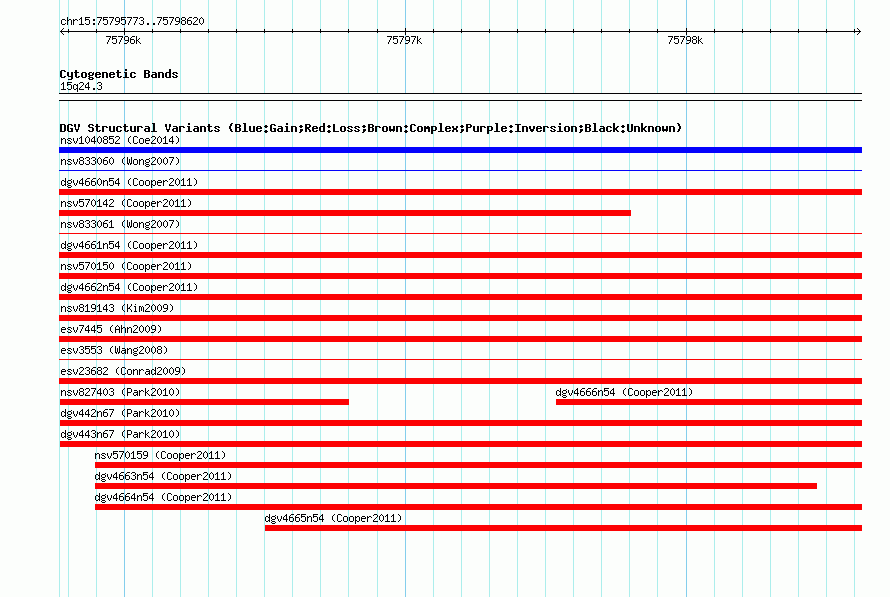Click the red bar under dgv4666n54
Image resolution: width=890 pixels, height=597 pixels.
(709, 402)
